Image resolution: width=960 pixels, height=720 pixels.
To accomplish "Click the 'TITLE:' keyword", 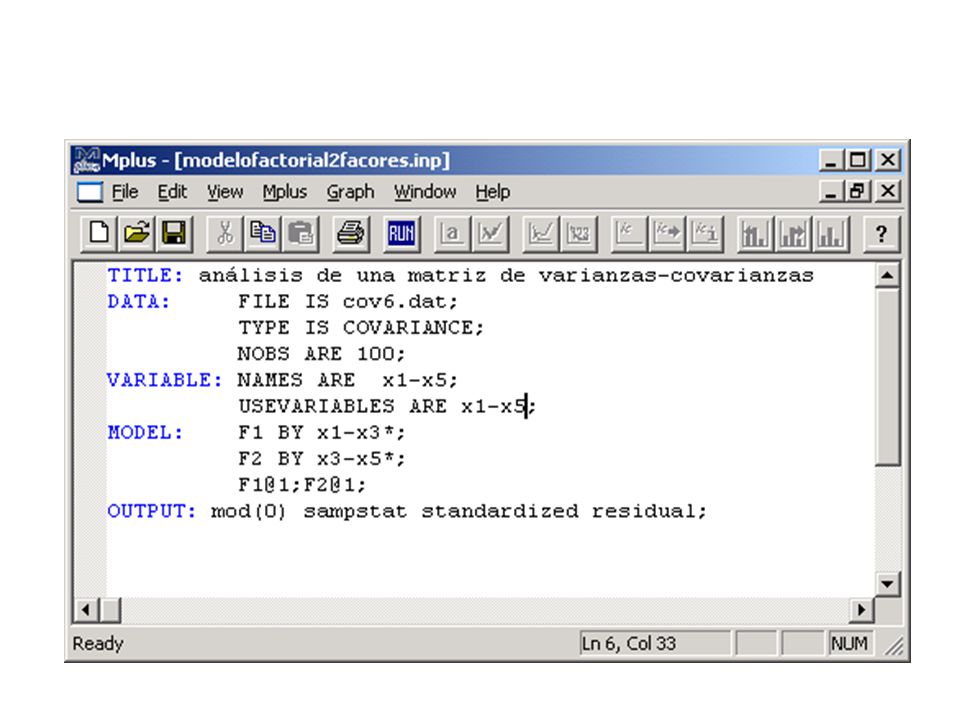I will click(x=145, y=276).
